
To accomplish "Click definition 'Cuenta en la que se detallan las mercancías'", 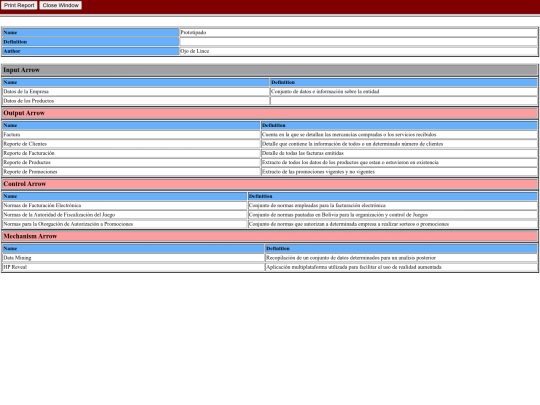I will tap(399, 135).
